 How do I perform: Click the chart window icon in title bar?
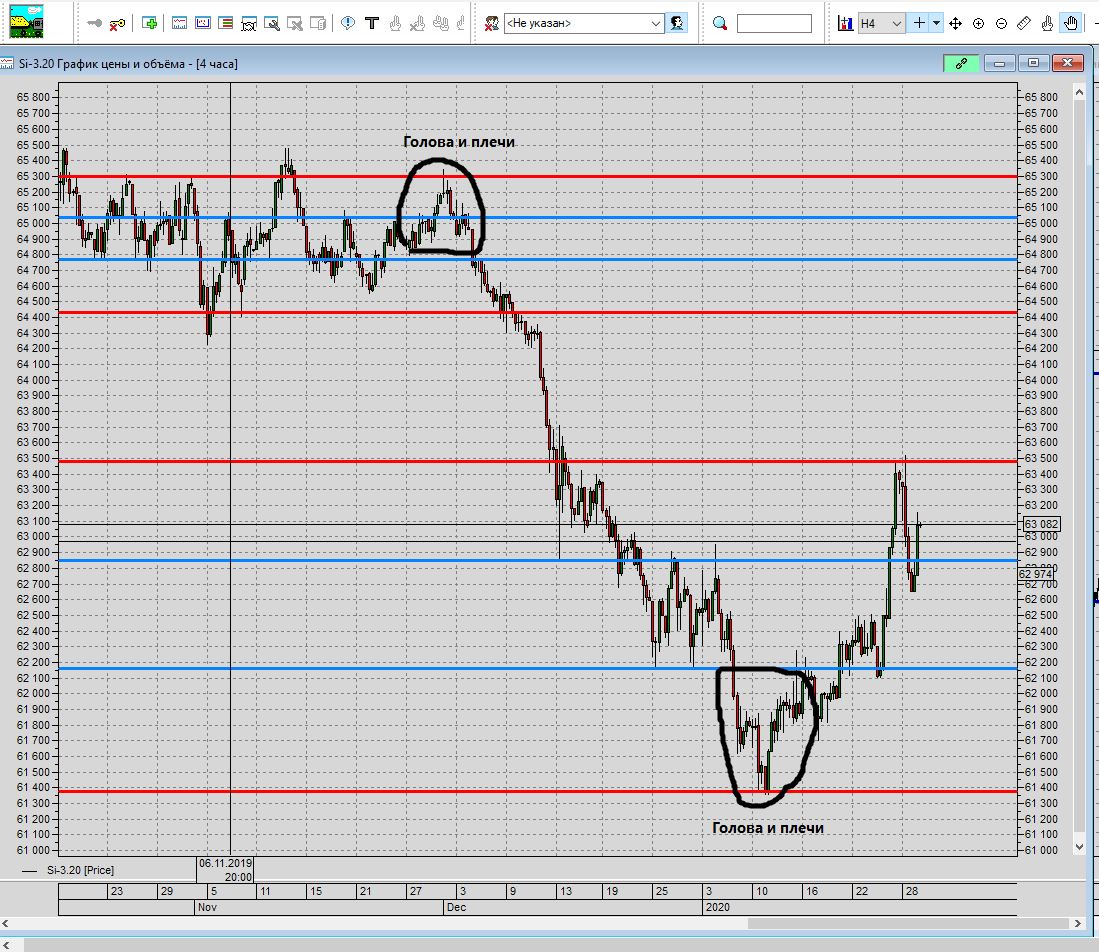pyautogui.click(x=7, y=64)
